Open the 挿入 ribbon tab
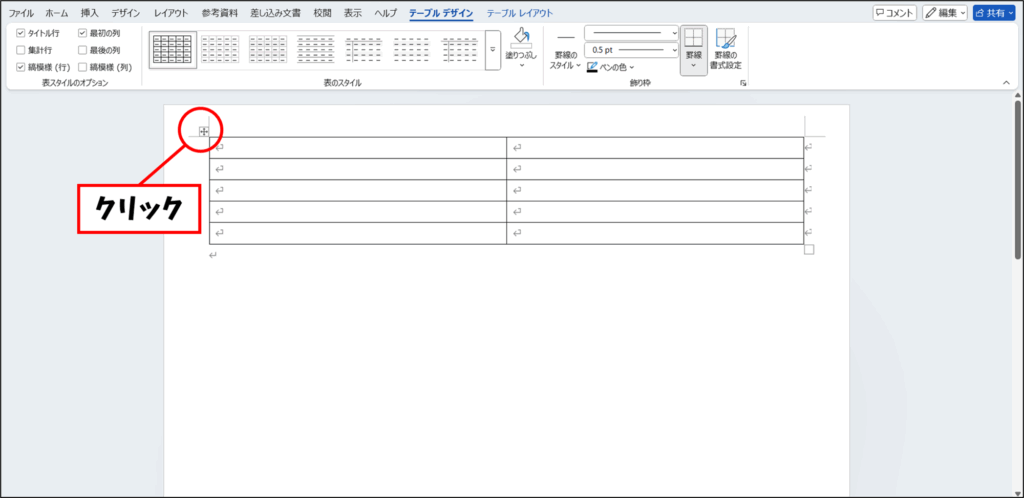Screen dimensions: 1024x498 pyautogui.click(x=90, y=13)
